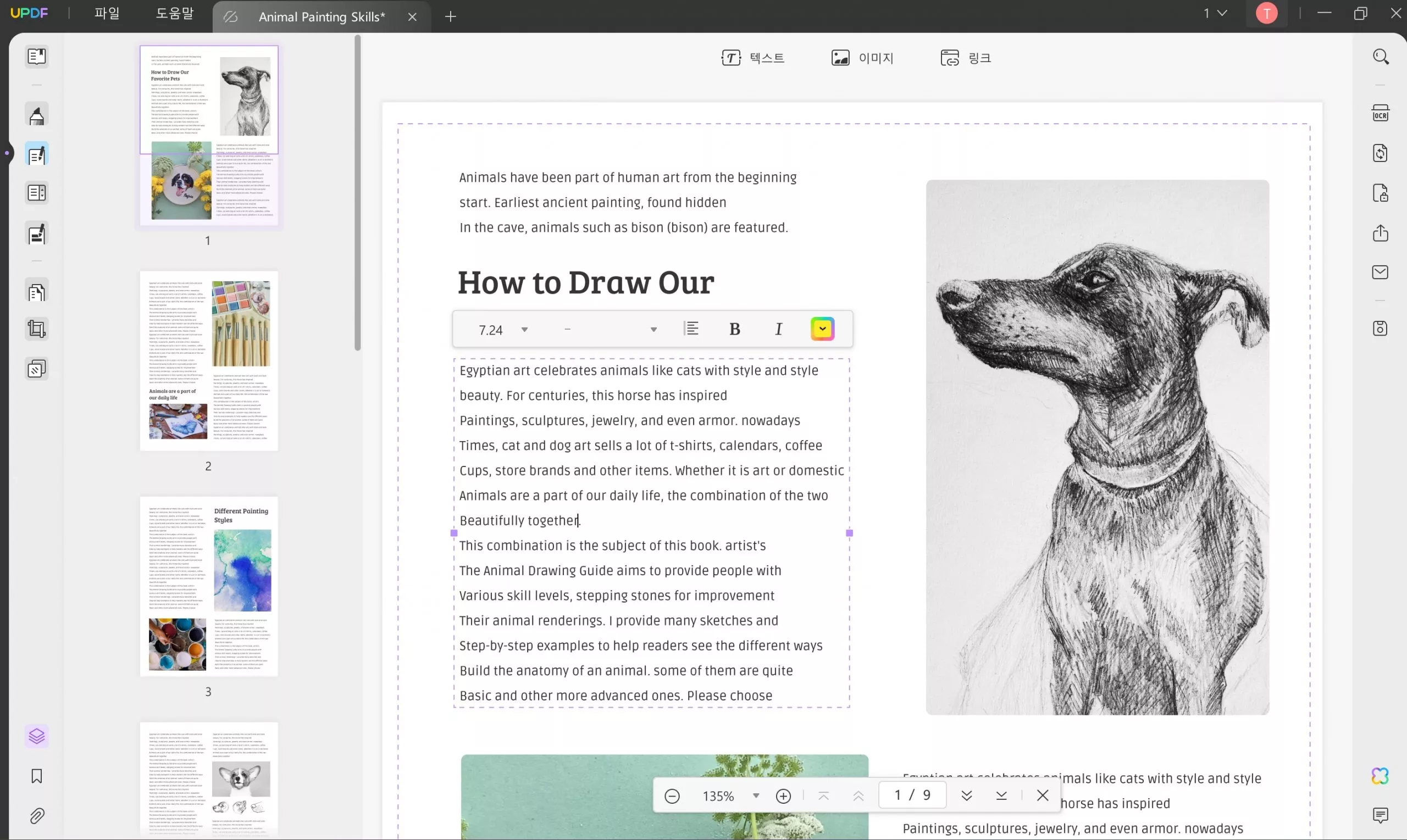Open the search magnifier
Screen dimensions: 1407x840
(1381, 57)
